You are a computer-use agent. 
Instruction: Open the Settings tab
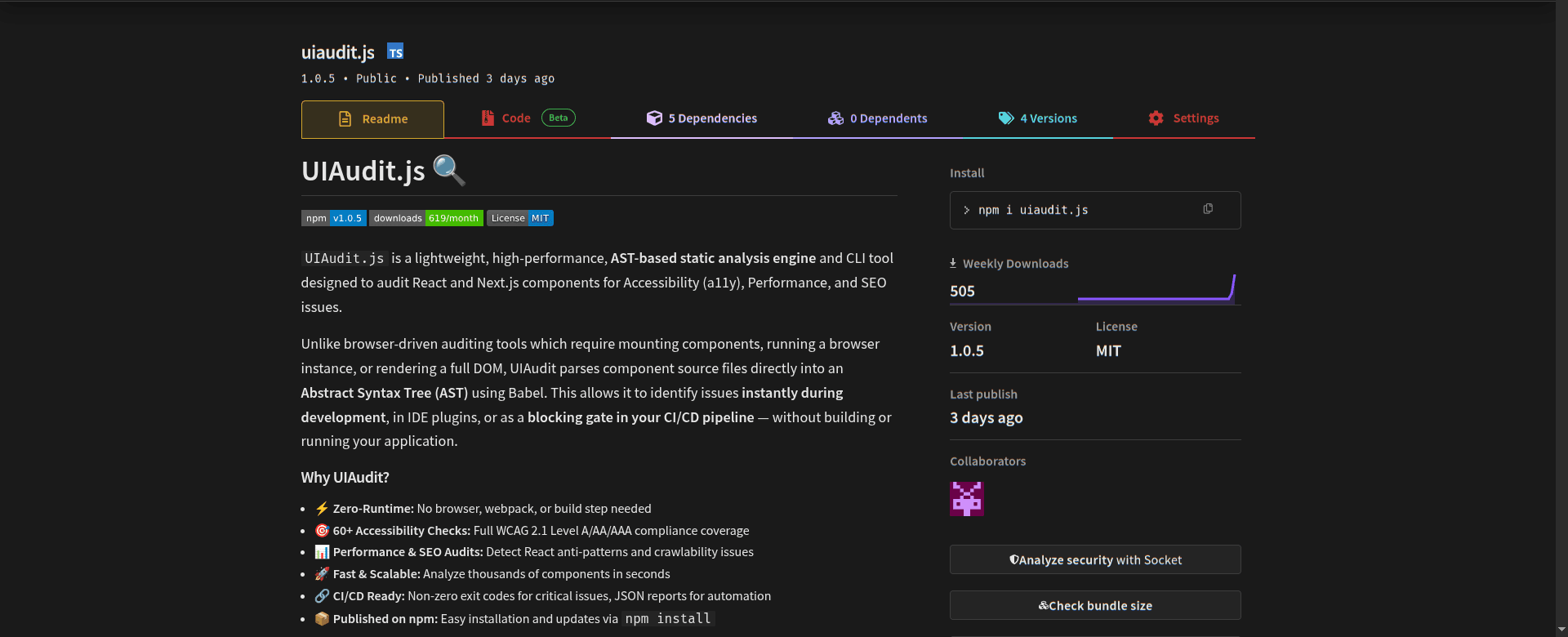(1183, 118)
